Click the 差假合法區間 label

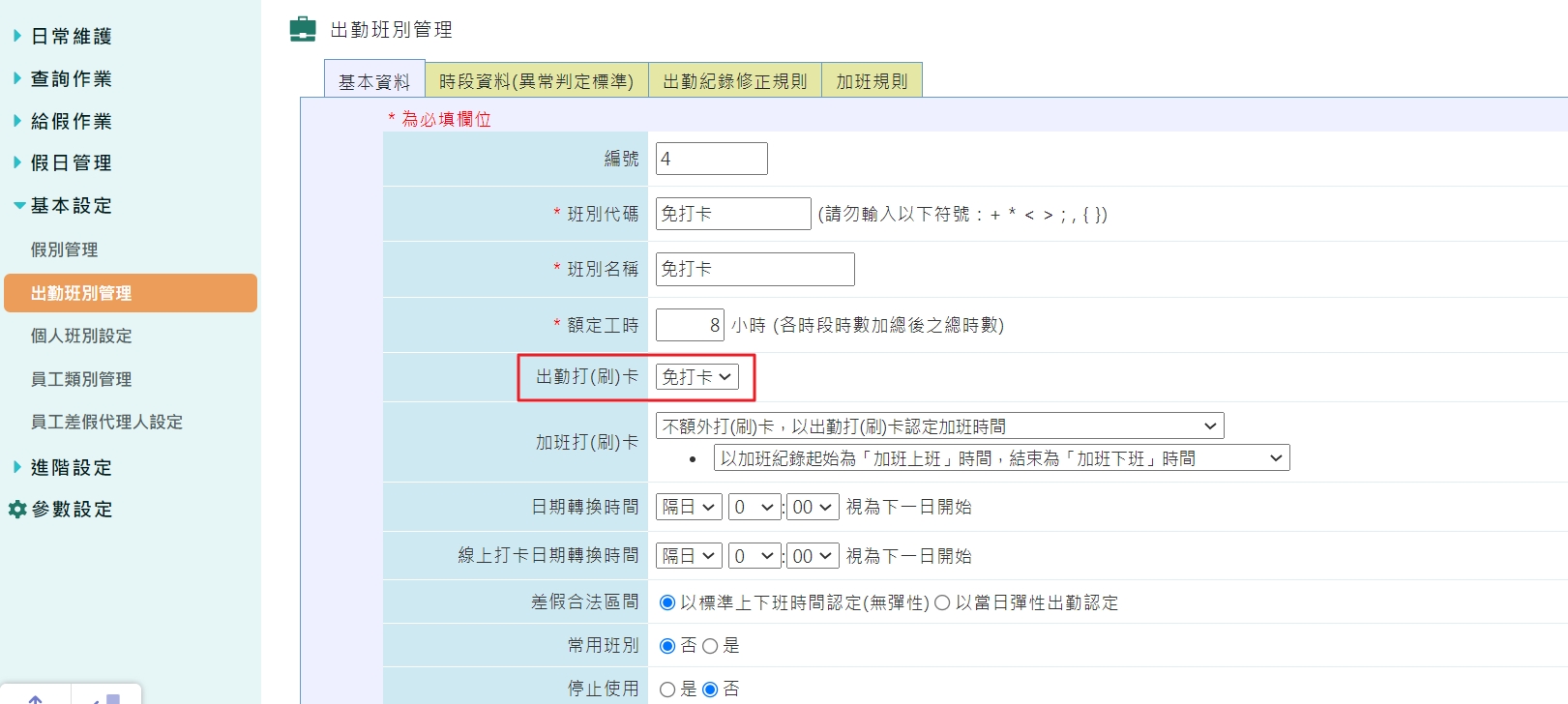(x=585, y=601)
